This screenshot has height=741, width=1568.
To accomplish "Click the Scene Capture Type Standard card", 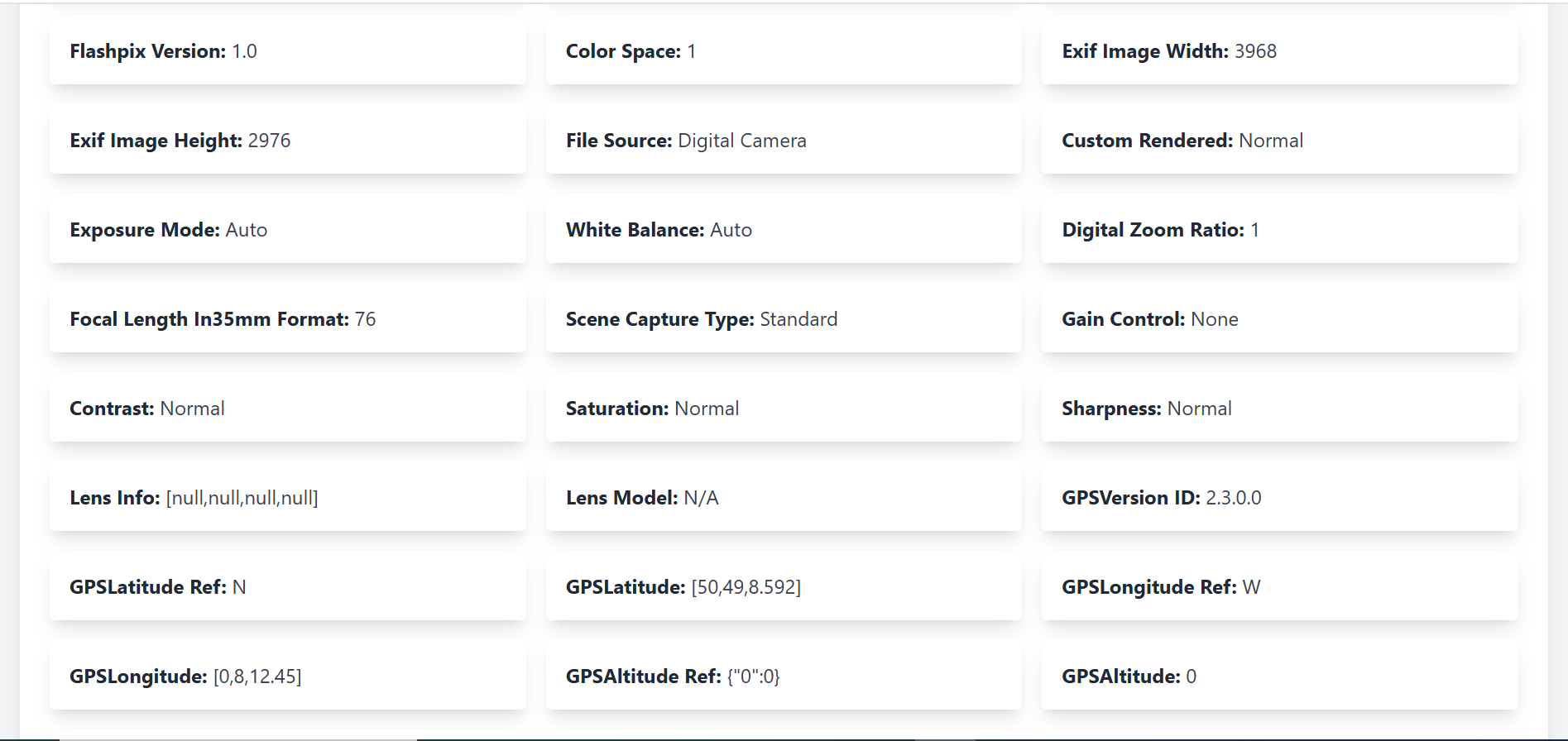I will [783, 319].
